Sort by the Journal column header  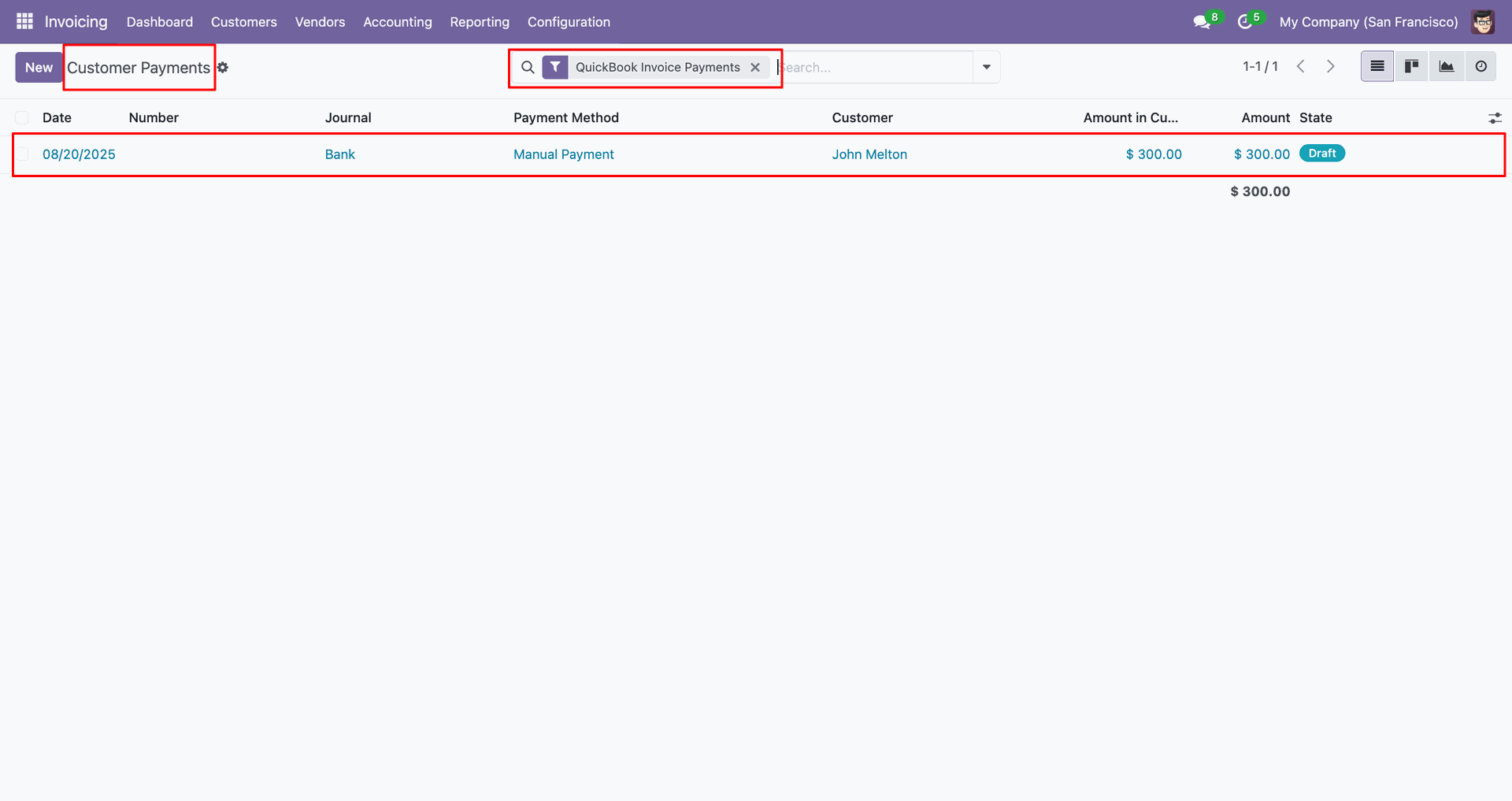click(348, 118)
